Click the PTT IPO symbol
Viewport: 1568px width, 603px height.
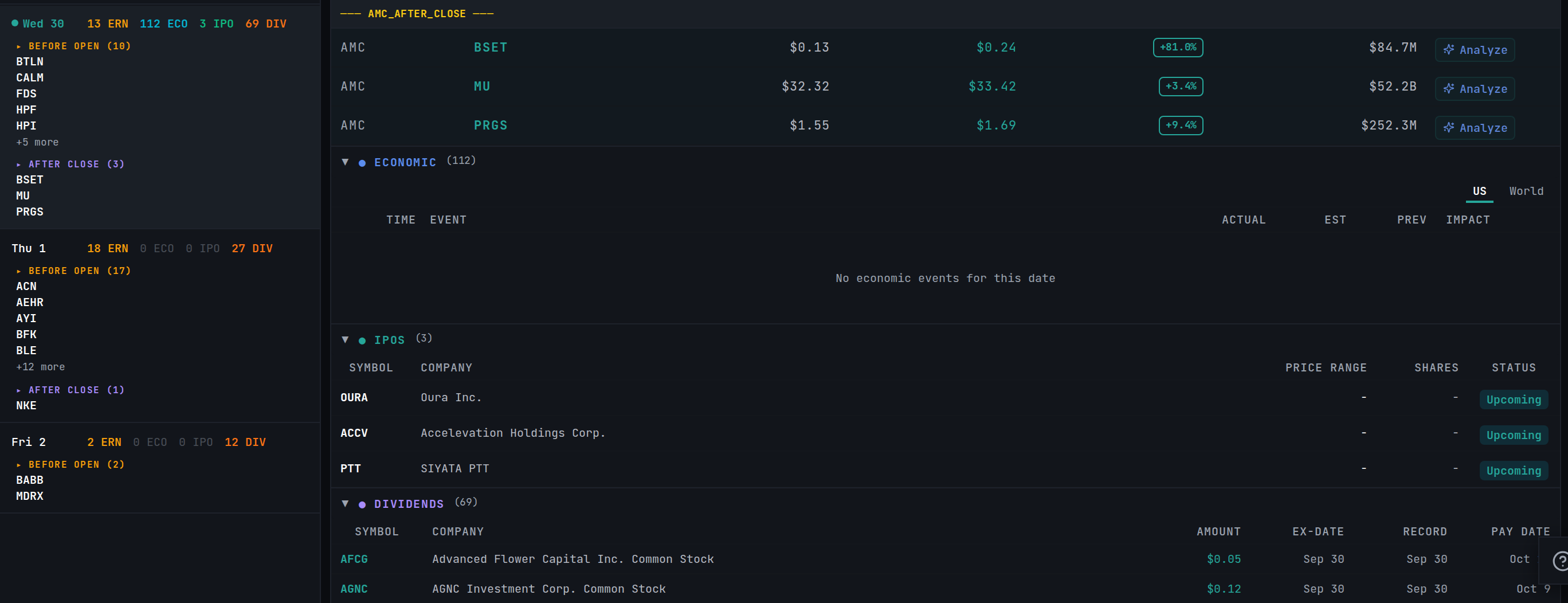(x=351, y=469)
